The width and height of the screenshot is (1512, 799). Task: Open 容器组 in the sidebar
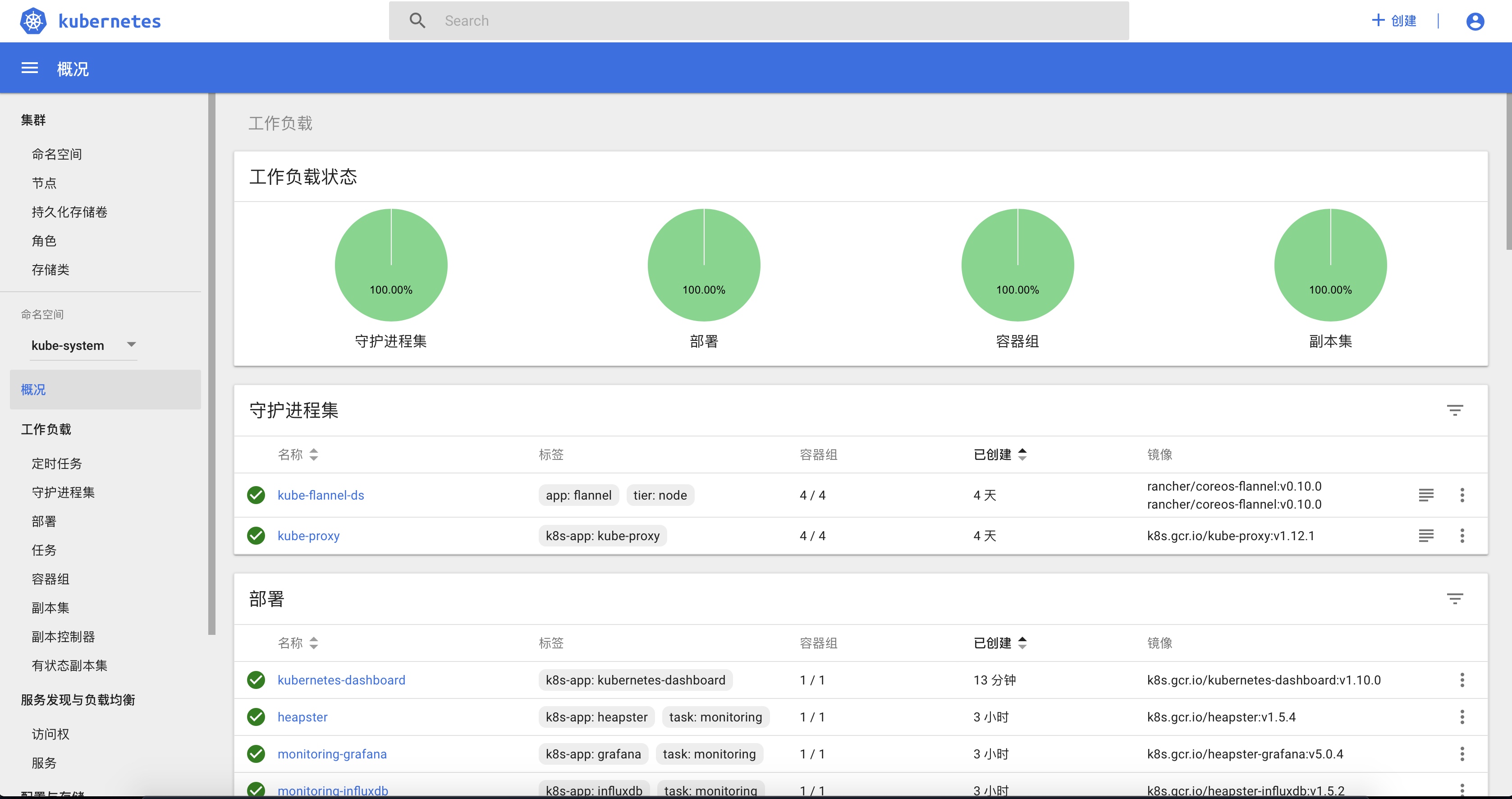(50, 579)
